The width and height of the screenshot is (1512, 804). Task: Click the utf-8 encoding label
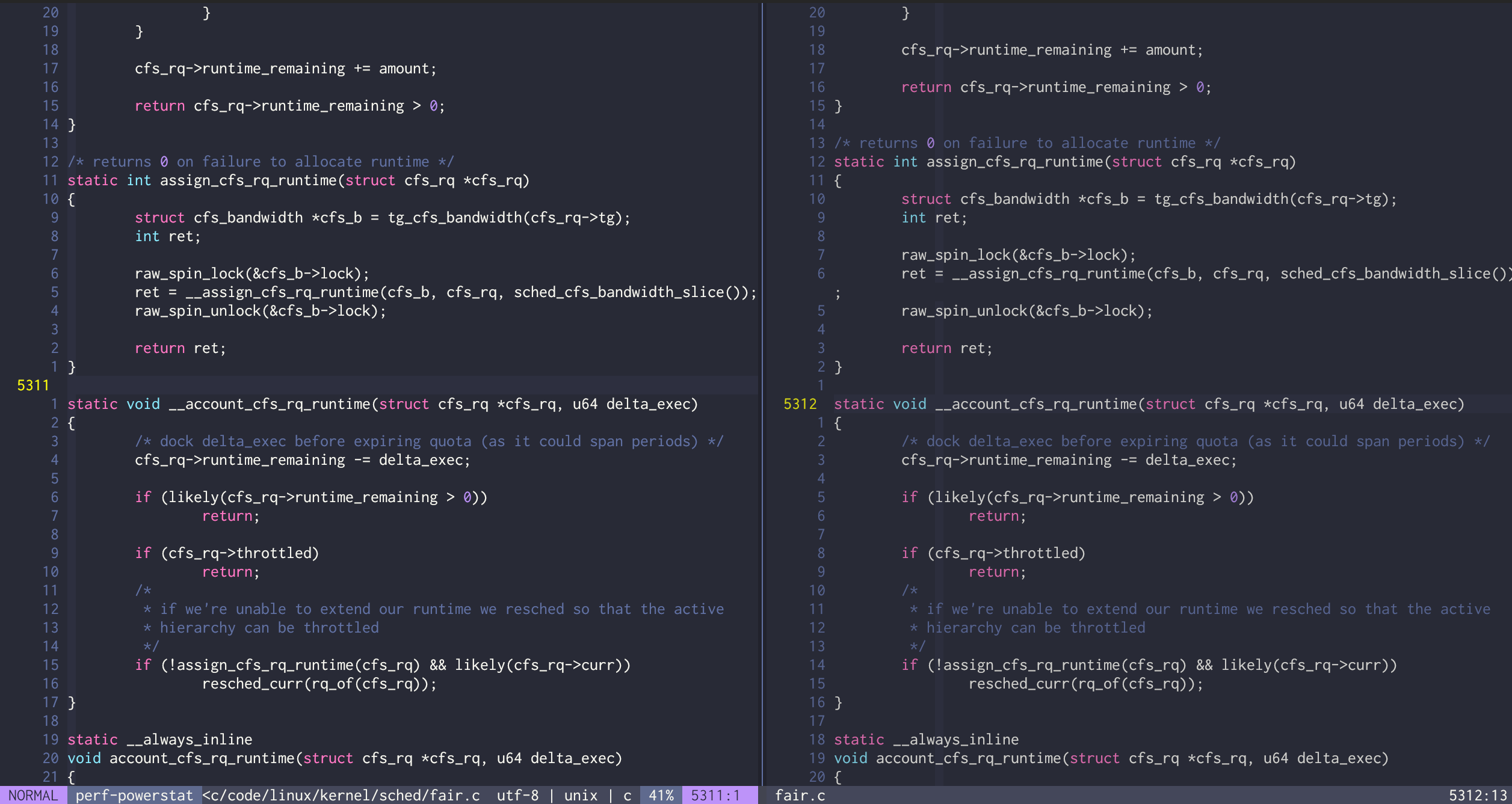517,795
